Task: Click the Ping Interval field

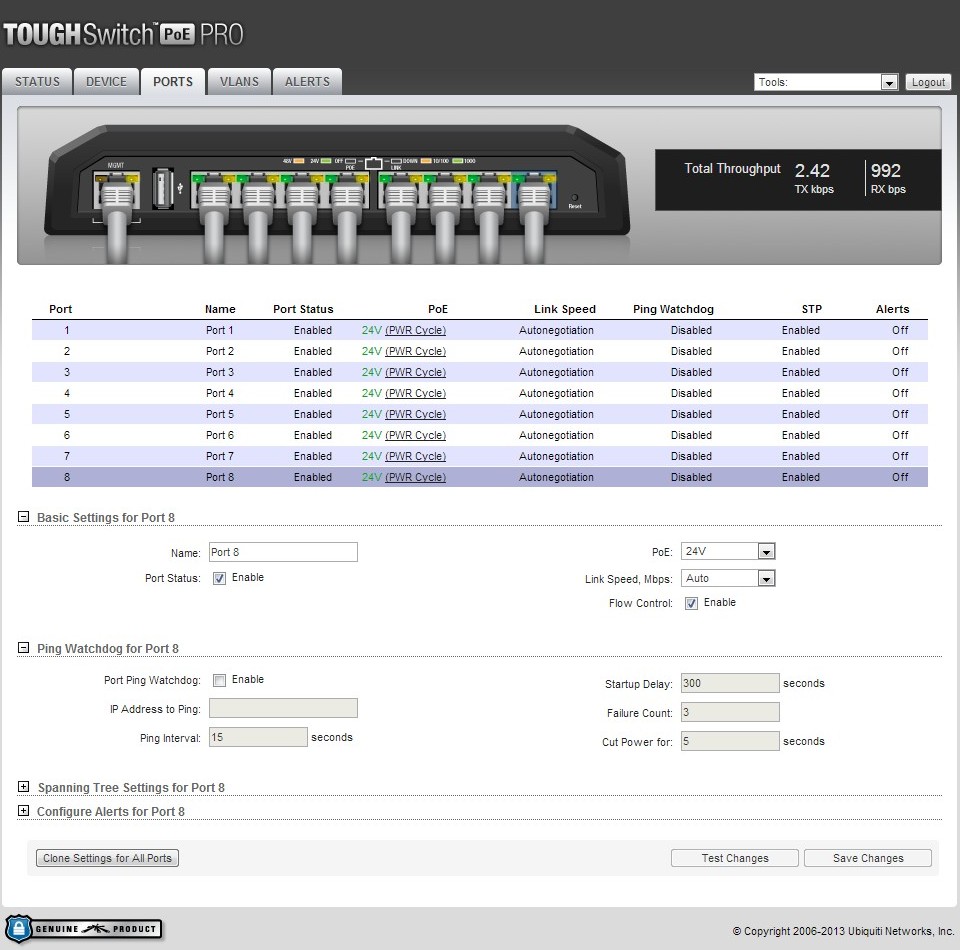Action: coord(258,737)
